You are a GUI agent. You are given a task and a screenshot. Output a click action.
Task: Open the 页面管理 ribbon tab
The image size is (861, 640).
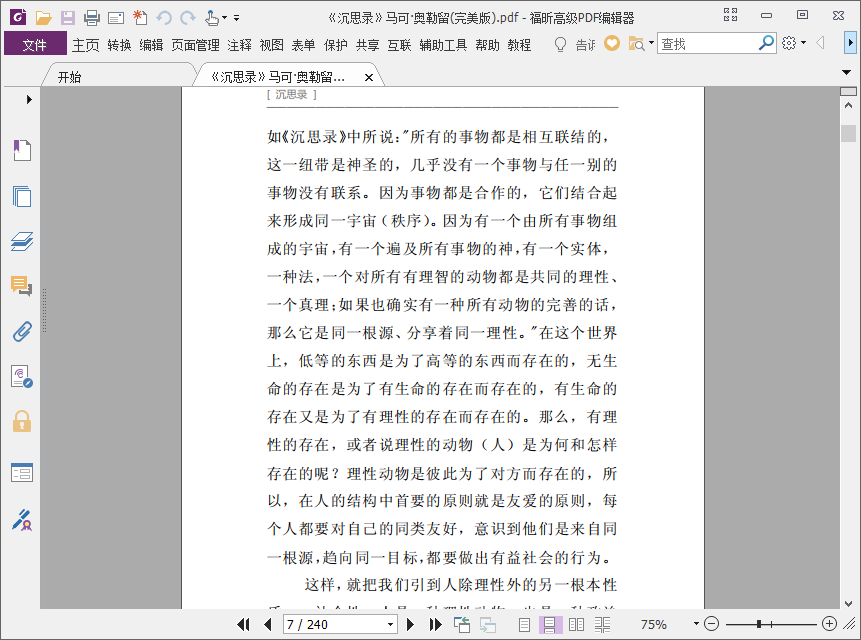coord(195,44)
